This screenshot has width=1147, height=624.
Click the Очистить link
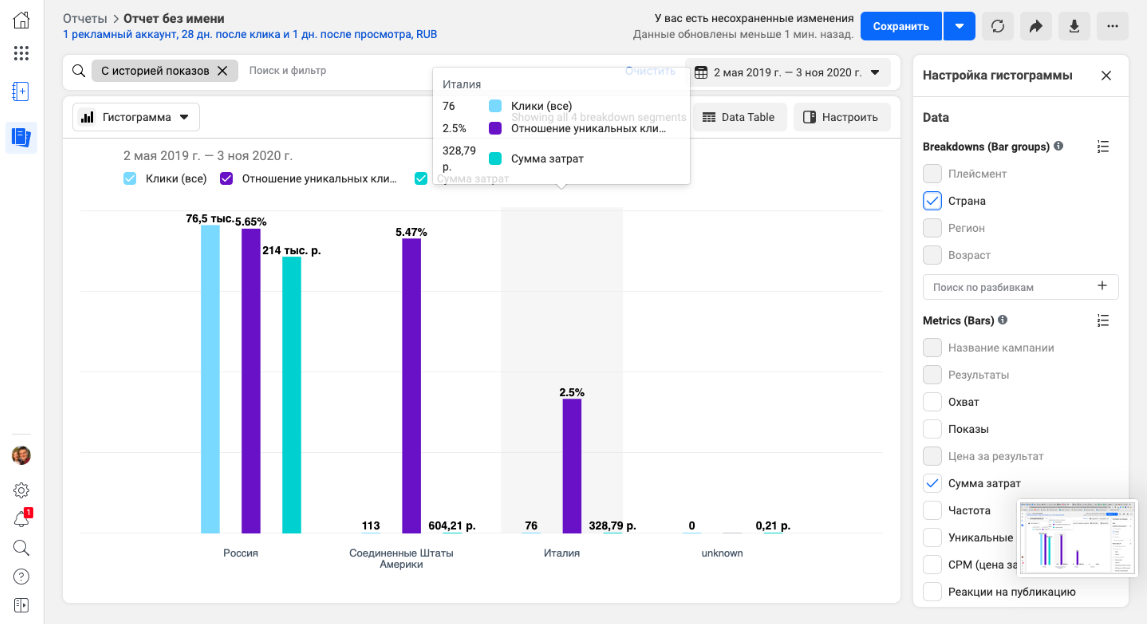click(650, 71)
